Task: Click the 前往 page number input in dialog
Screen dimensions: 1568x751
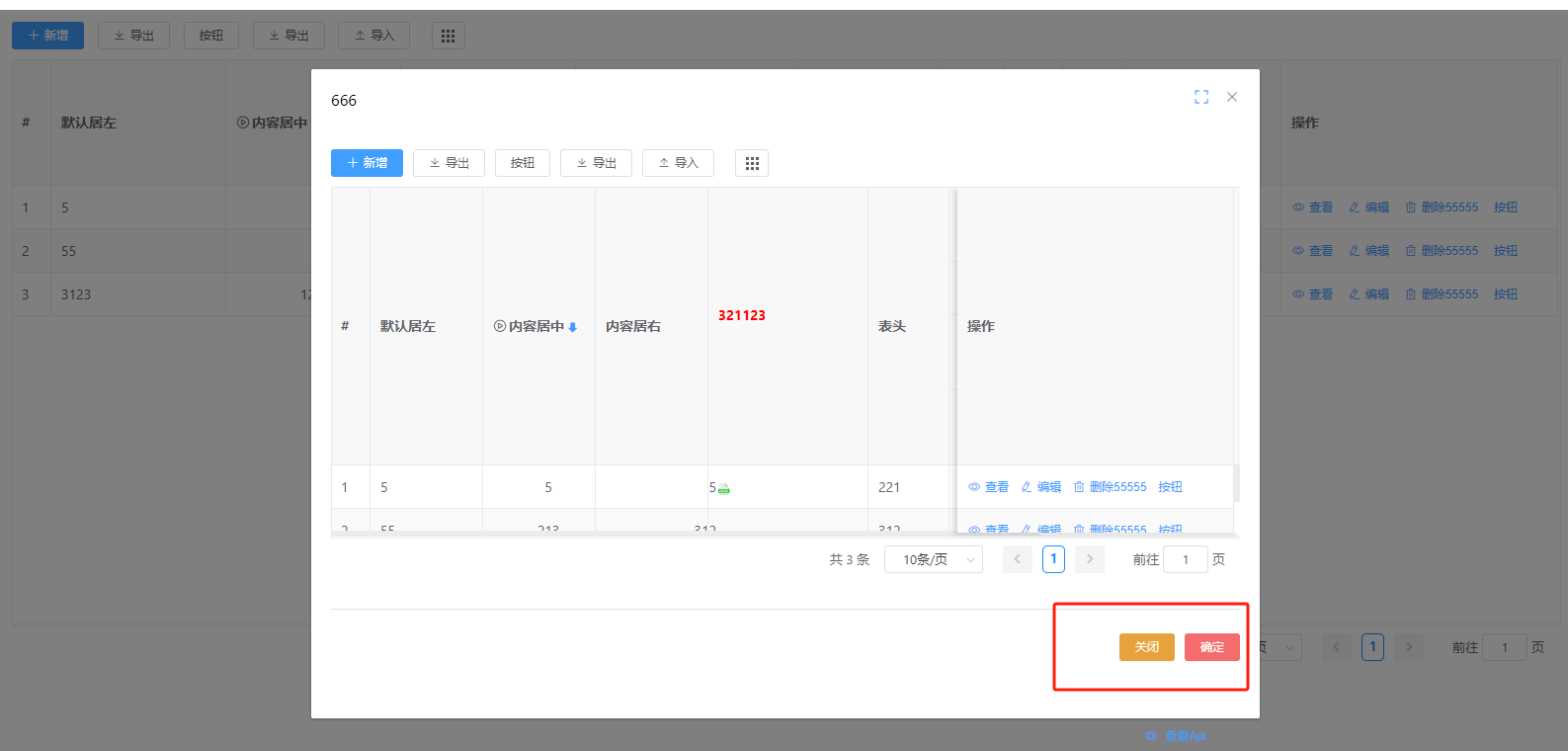Action: click(x=1186, y=559)
